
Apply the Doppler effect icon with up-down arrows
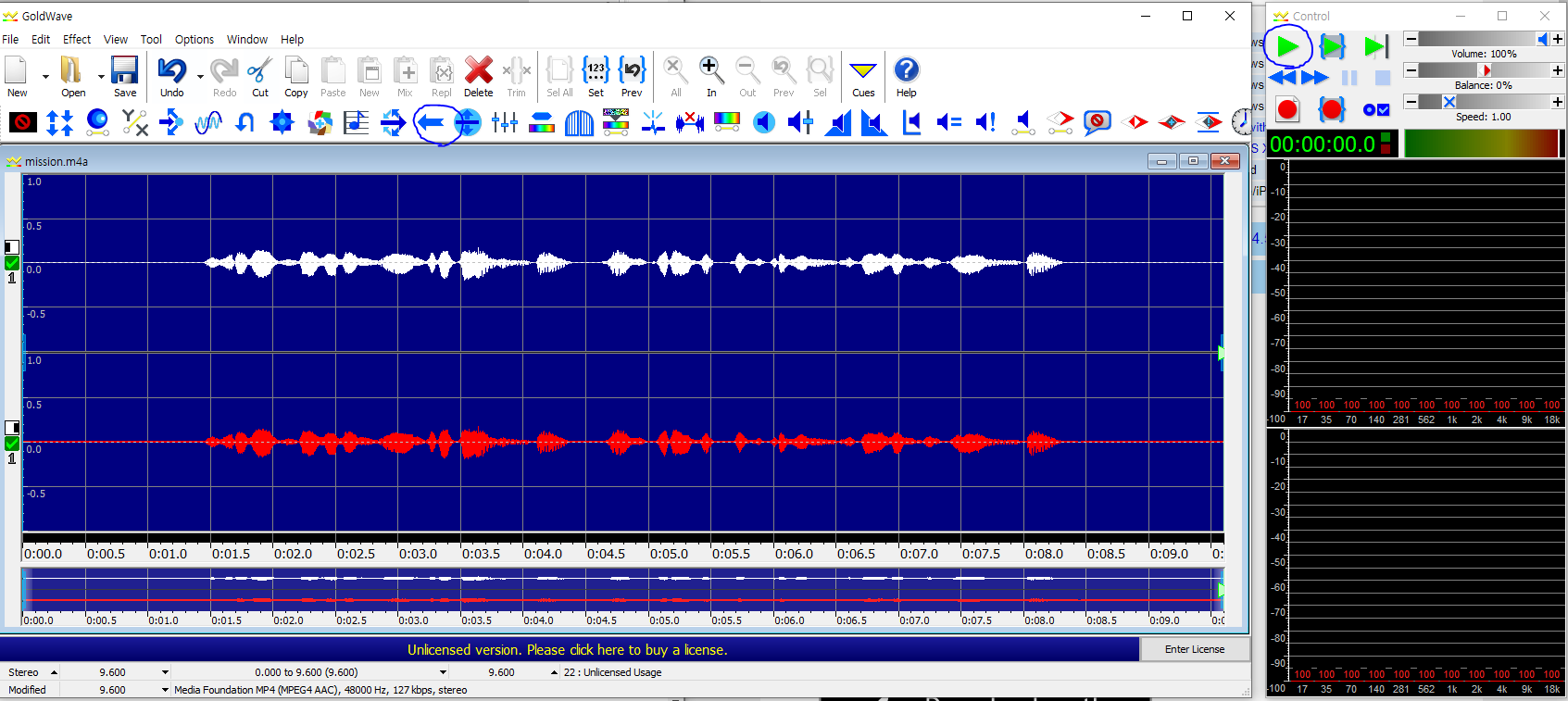[60, 122]
